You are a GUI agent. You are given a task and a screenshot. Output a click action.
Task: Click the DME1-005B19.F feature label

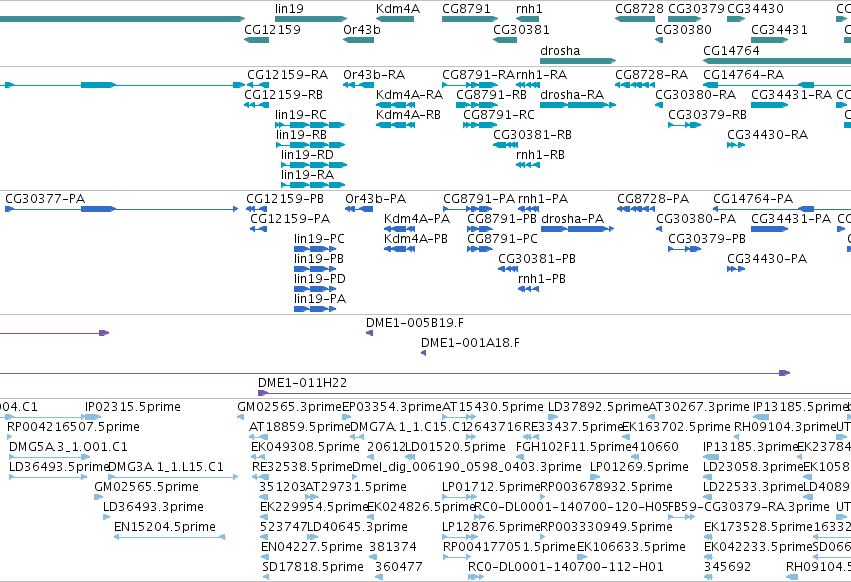click(415, 323)
